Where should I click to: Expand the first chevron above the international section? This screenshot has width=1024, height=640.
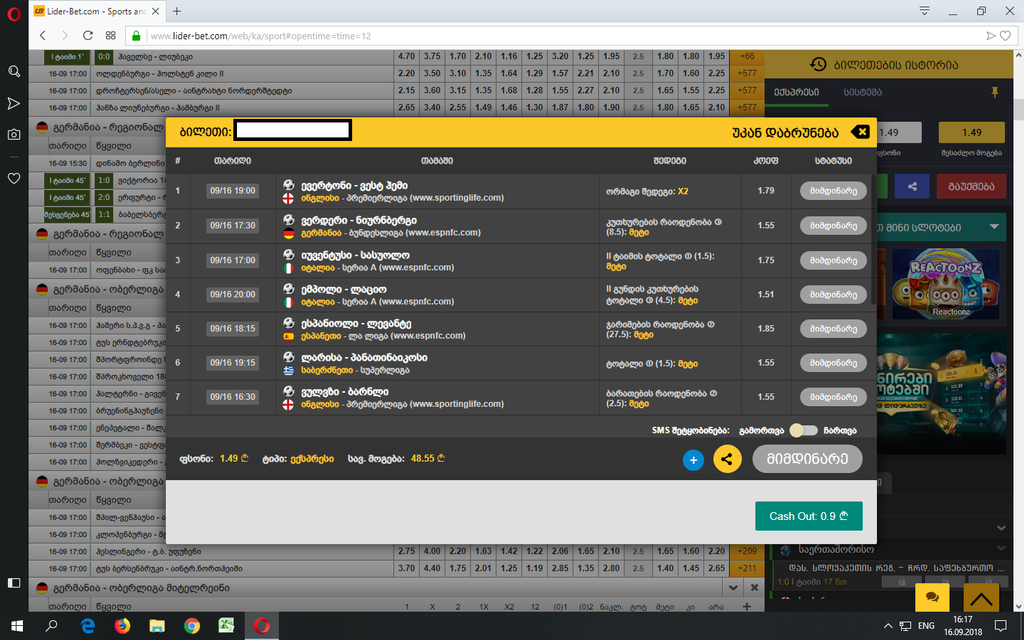click(x=1001, y=528)
